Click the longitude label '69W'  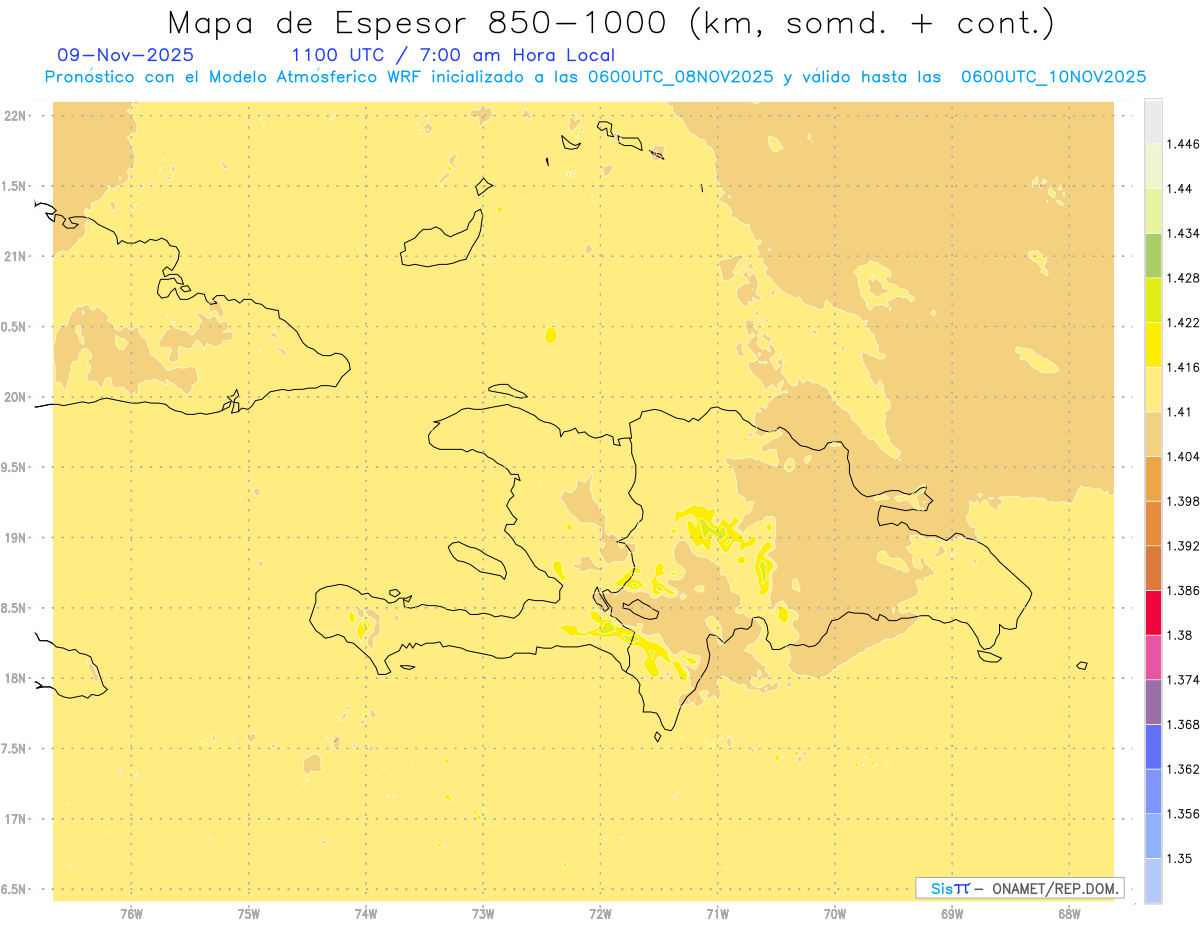click(952, 914)
